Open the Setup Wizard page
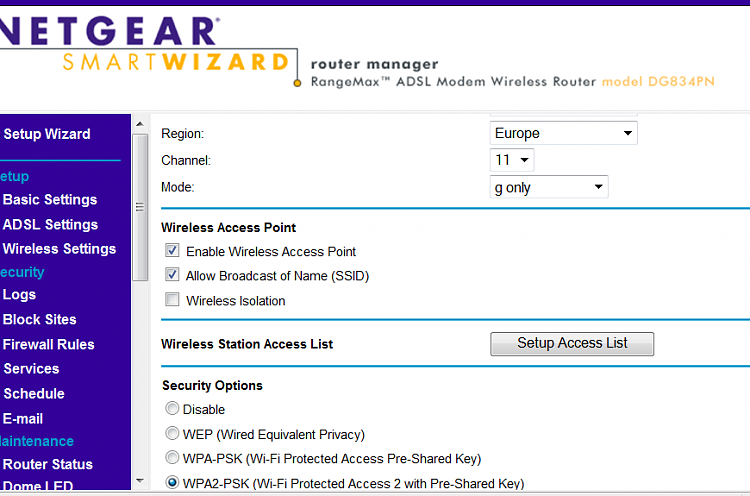 47,134
